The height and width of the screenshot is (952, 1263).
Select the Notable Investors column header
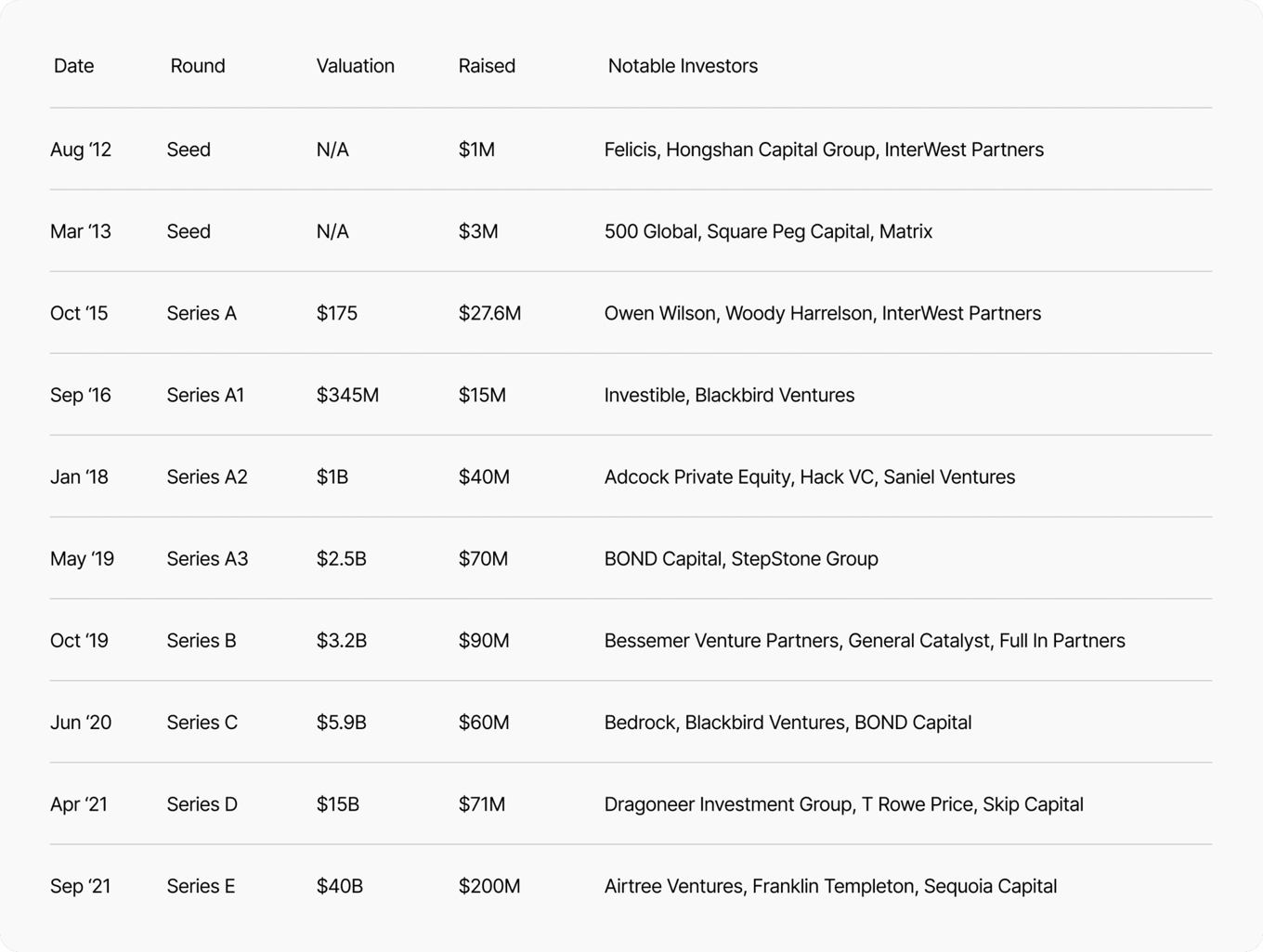pos(683,66)
